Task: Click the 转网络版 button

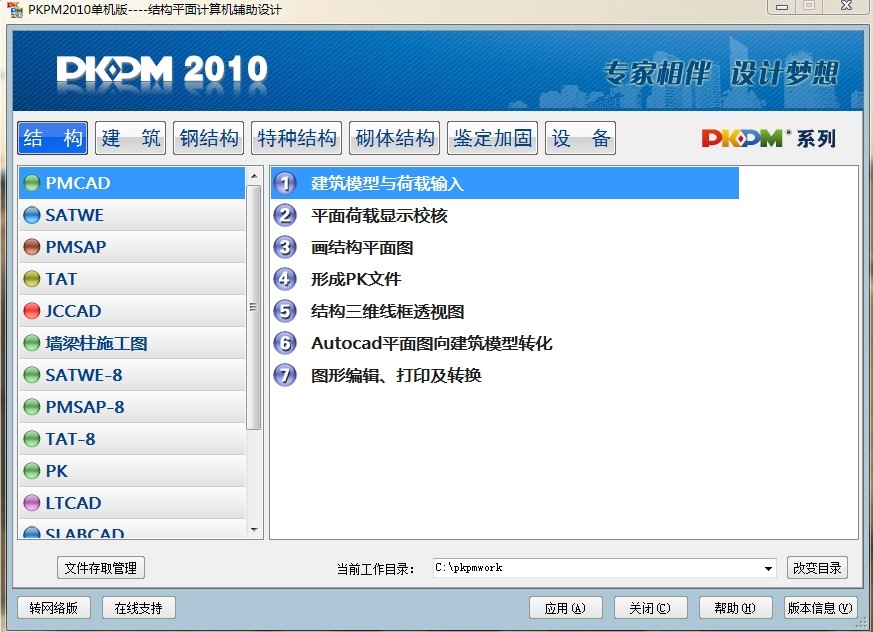Action: click(53, 608)
